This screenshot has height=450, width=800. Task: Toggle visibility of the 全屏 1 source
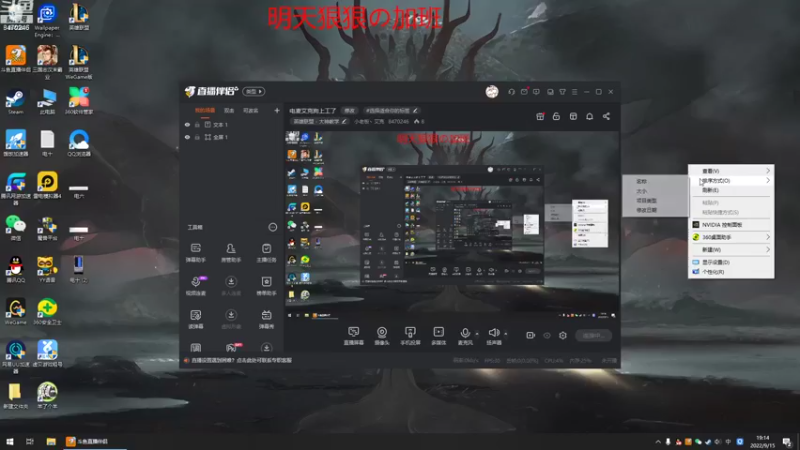click(187, 137)
